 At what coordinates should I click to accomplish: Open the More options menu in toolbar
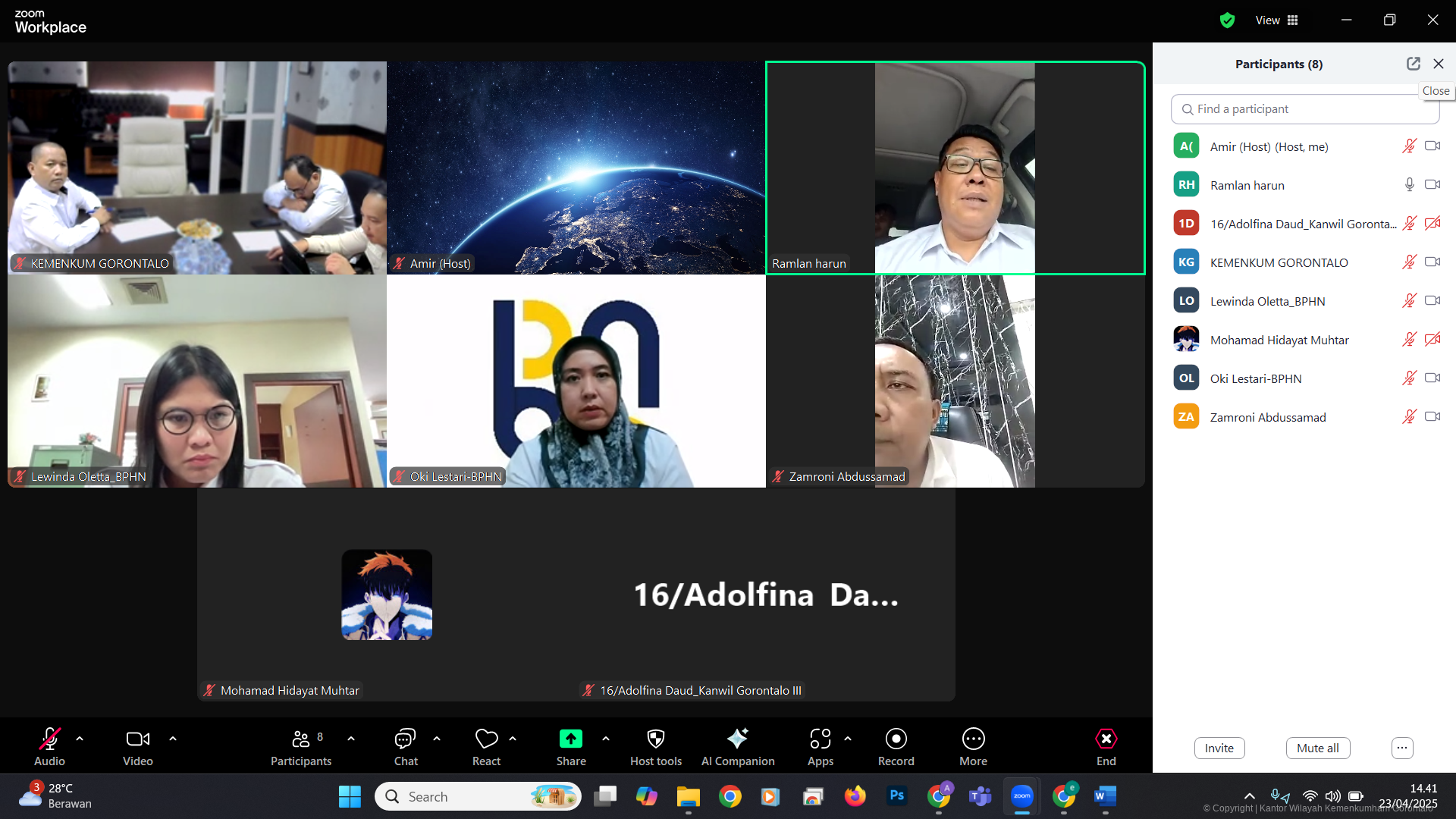click(x=973, y=739)
